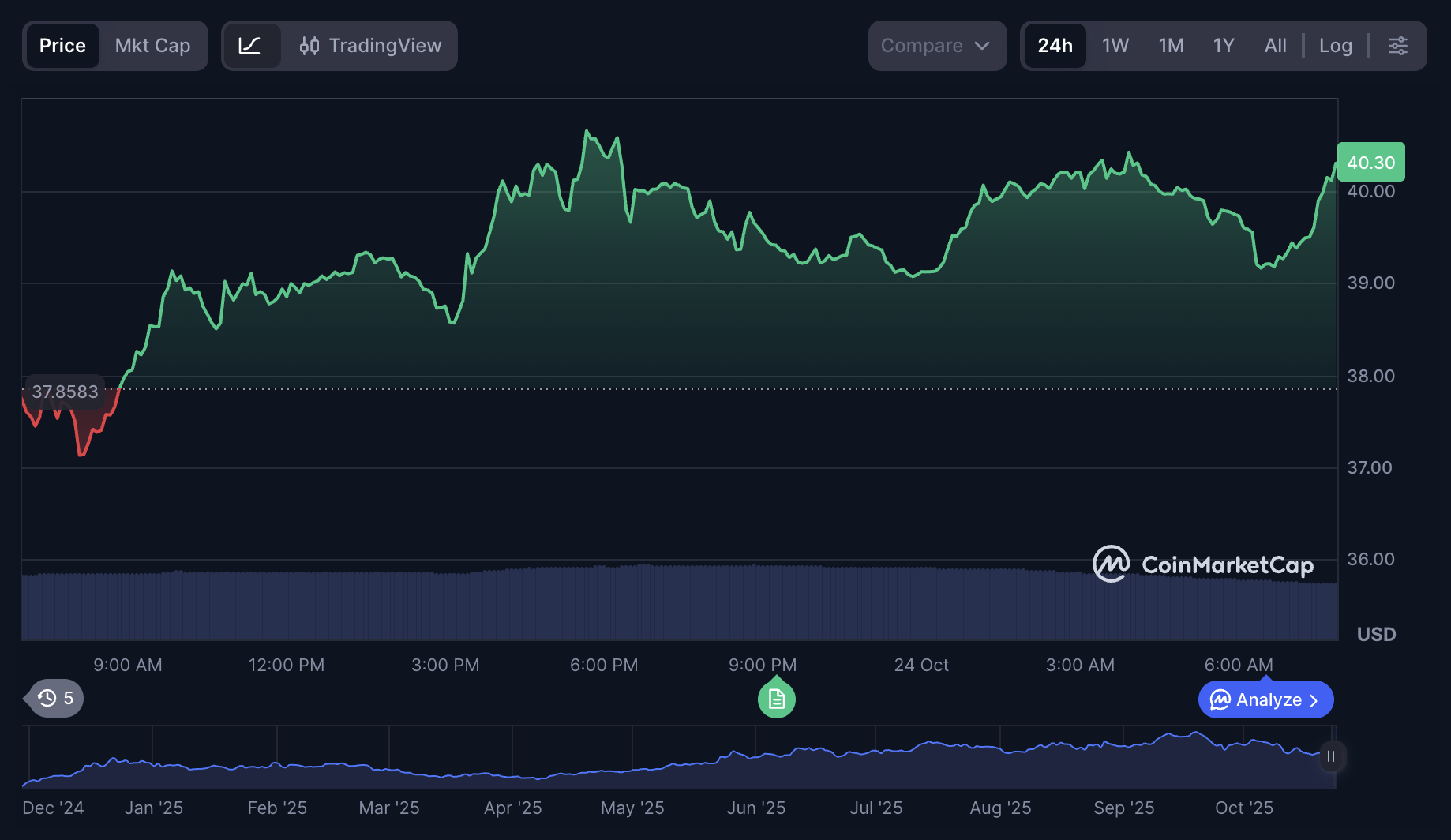Show the All time range

(1275, 46)
